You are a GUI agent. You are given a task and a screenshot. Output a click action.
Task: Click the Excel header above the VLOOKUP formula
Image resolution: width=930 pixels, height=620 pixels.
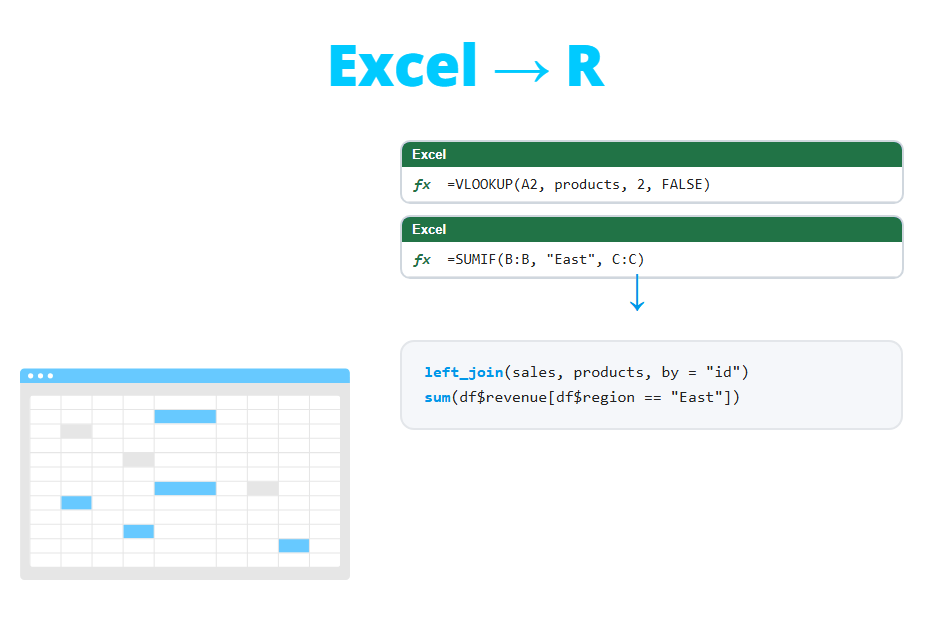(652, 154)
